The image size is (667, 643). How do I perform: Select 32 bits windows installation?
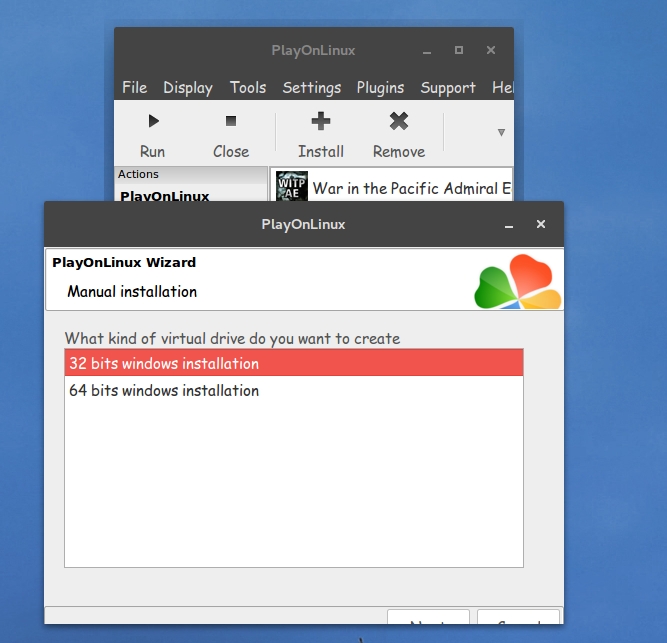294,363
